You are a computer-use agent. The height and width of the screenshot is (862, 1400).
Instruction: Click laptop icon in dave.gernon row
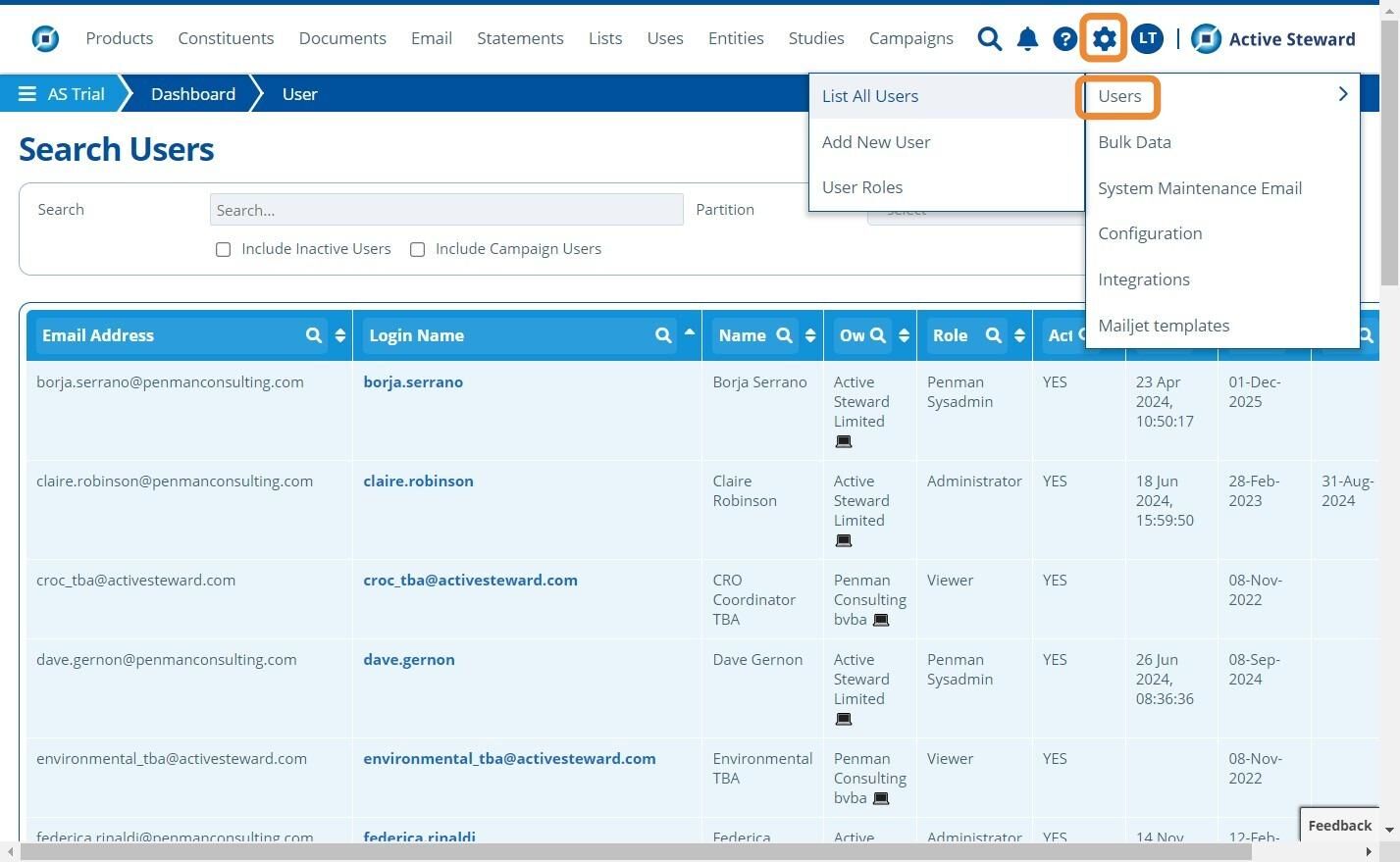(x=844, y=719)
